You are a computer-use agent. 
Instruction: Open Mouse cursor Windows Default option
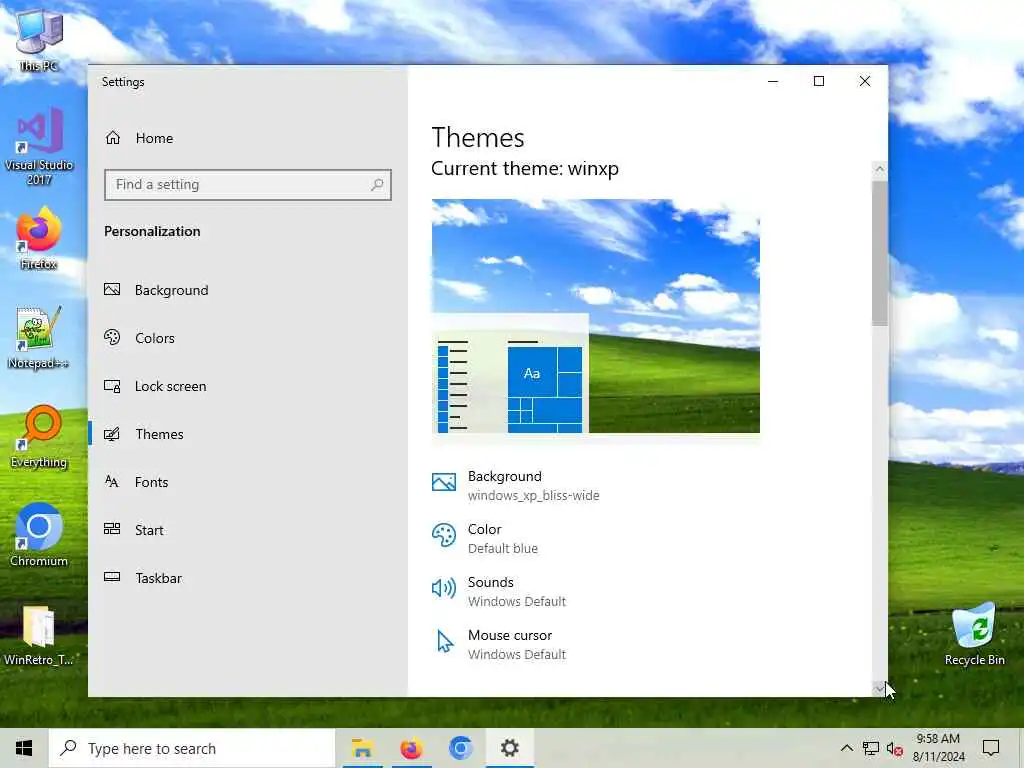coord(499,644)
